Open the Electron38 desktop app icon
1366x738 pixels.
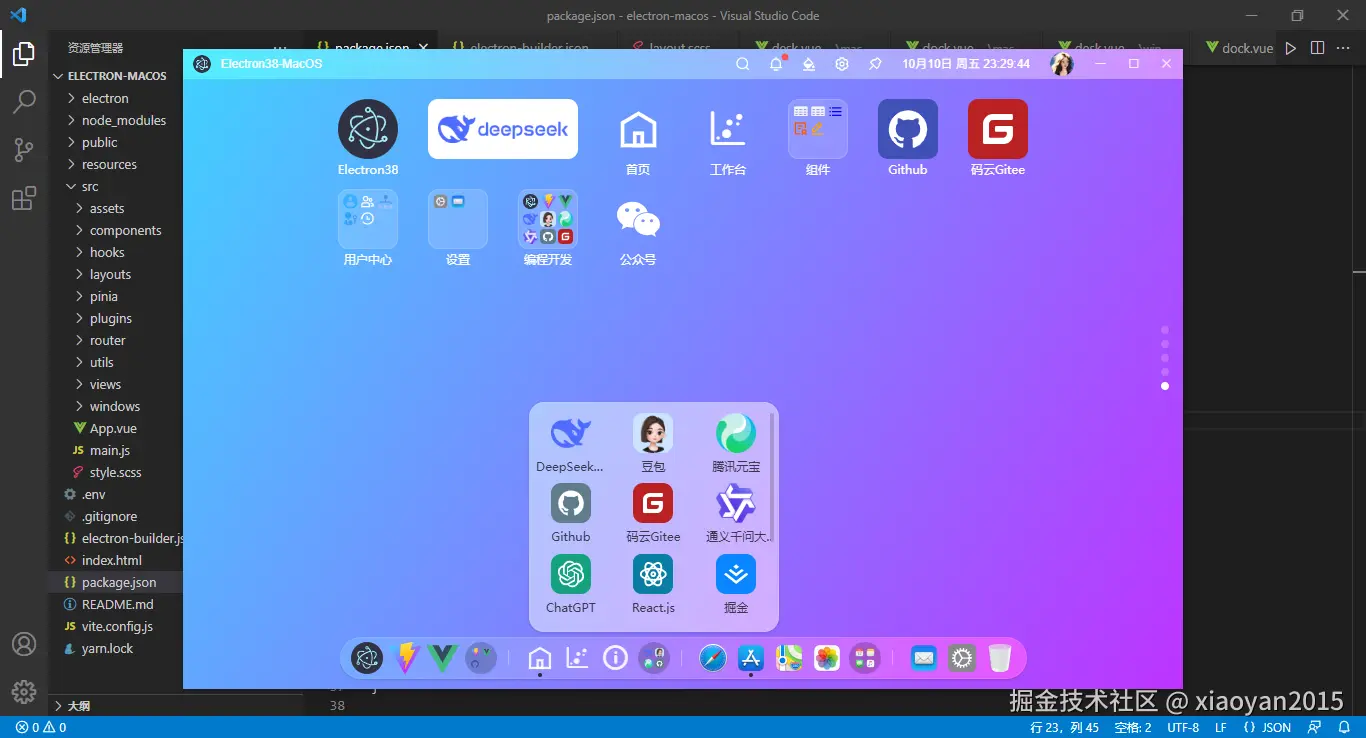coord(368,129)
